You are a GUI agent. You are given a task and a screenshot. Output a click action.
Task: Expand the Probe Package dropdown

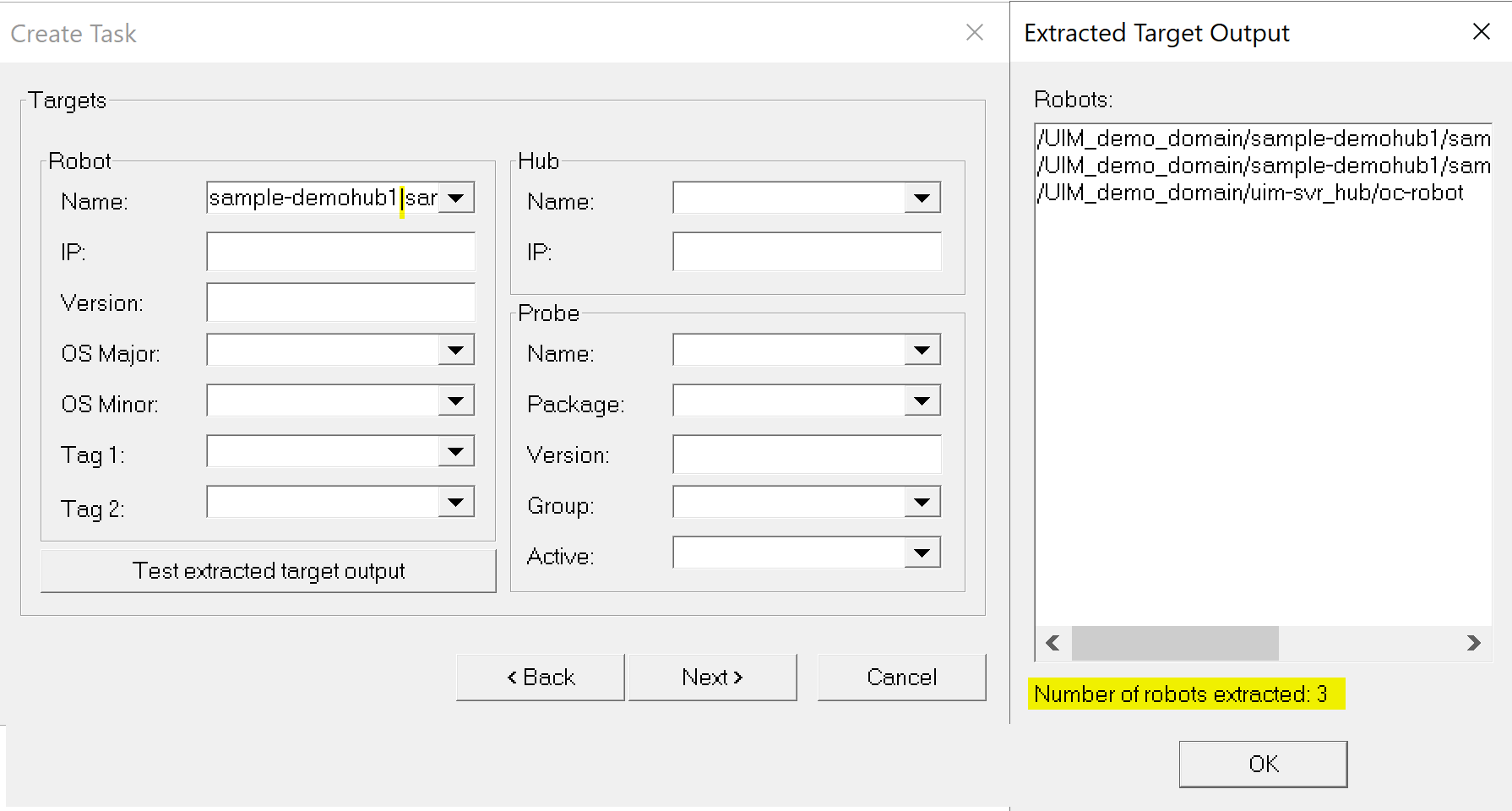pyautogui.click(x=922, y=401)
